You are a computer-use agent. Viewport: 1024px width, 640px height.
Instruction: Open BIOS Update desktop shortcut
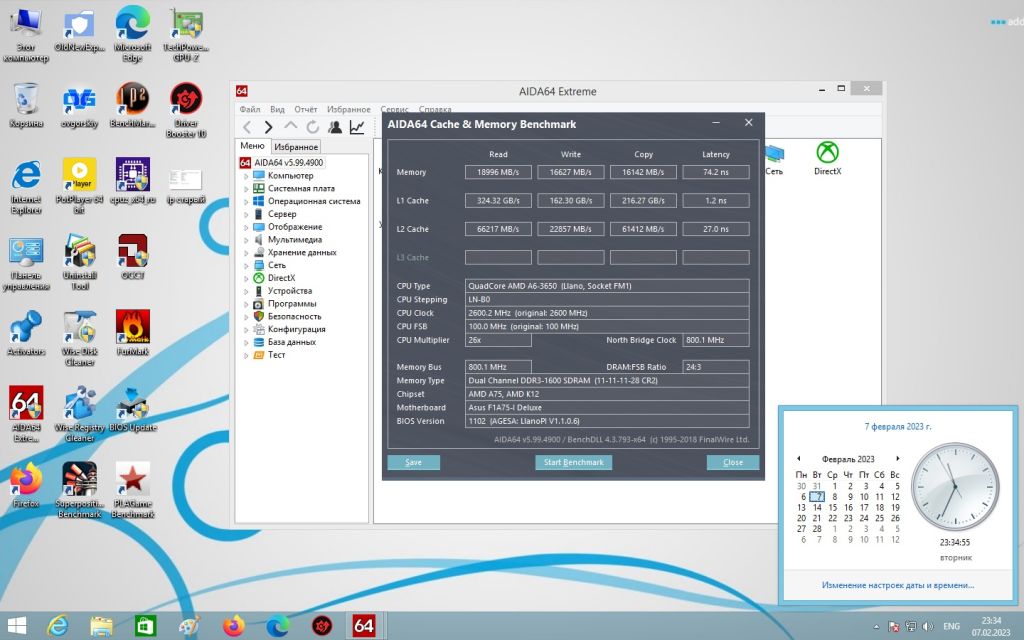[133, 409]
